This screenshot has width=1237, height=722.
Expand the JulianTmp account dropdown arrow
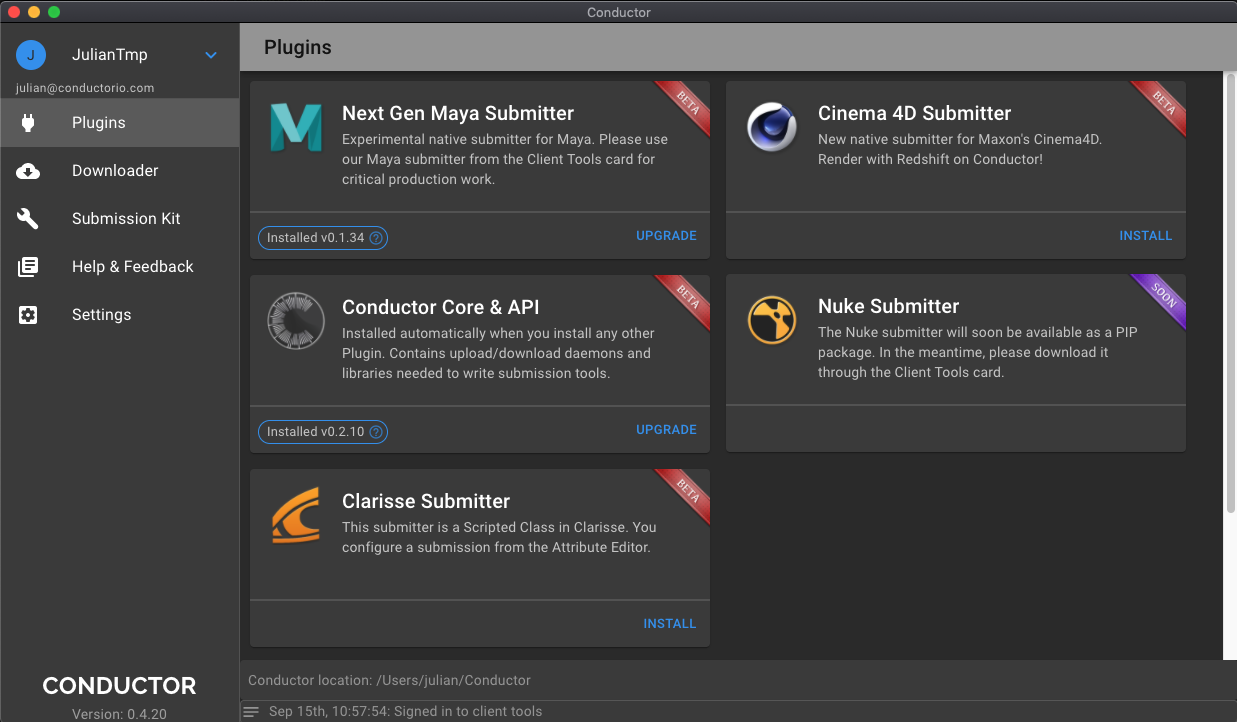click(x=211, y=55)
